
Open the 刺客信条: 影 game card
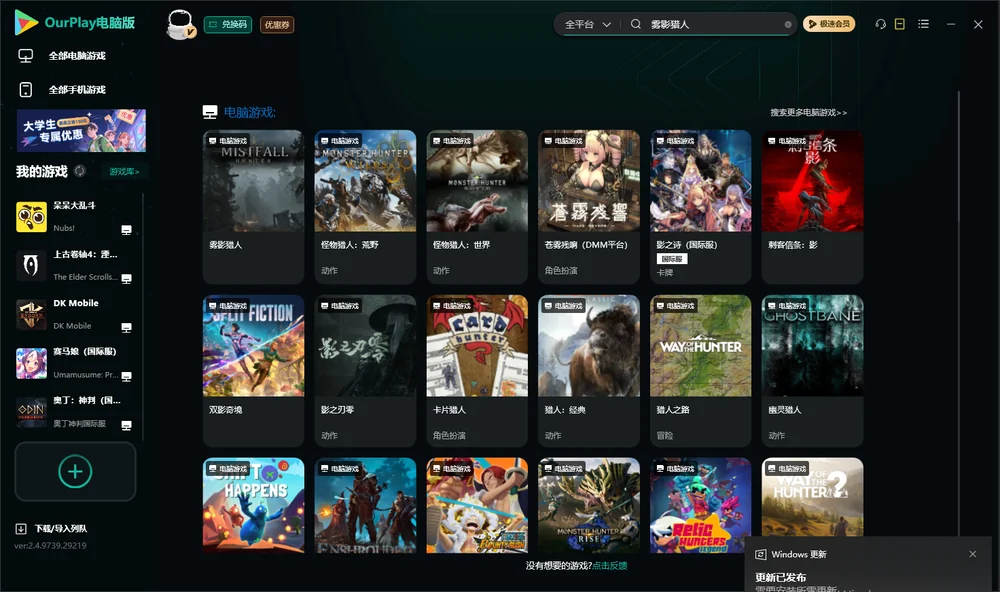click(x=812, y=207)
